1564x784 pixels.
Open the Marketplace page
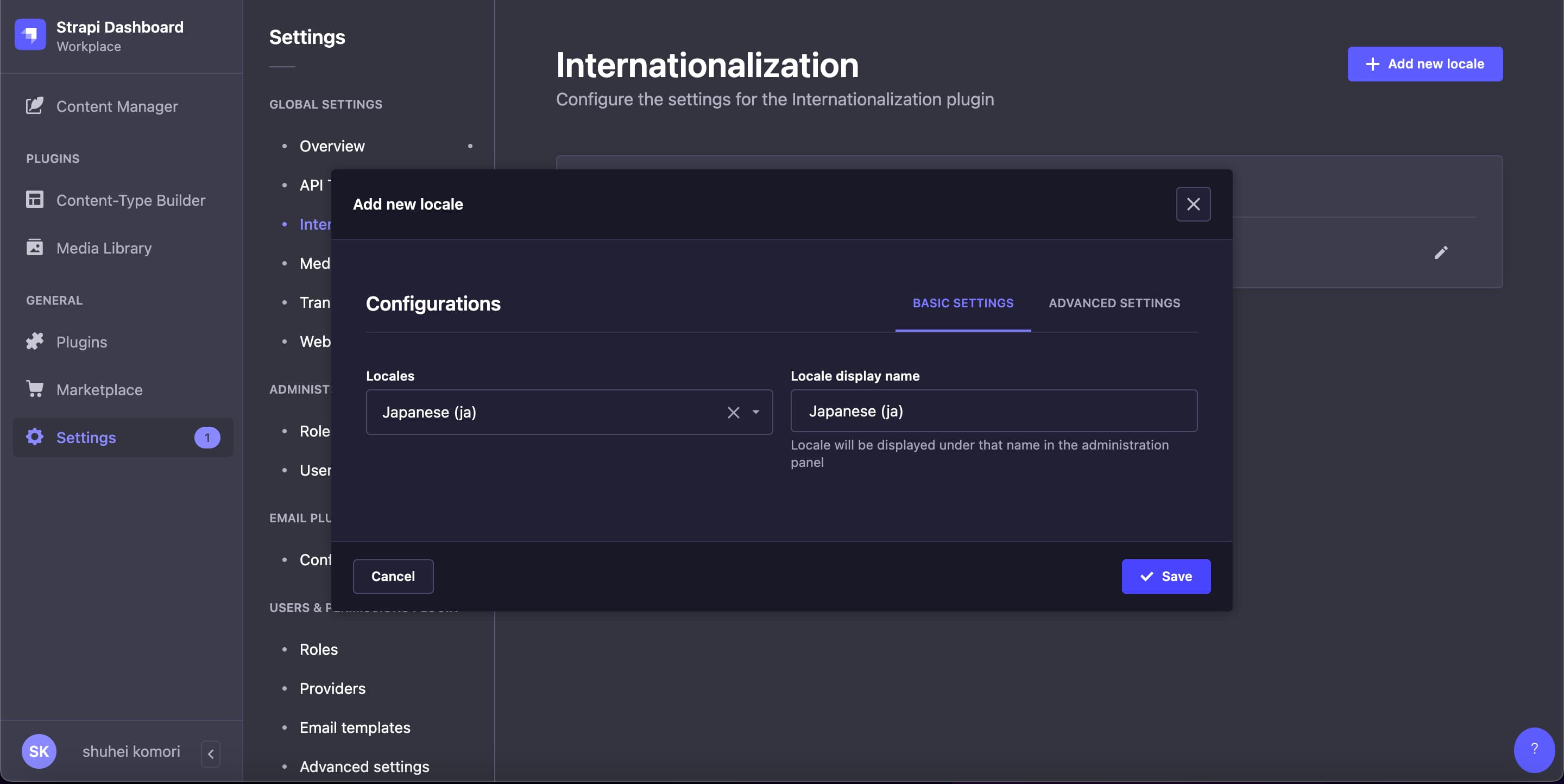tap(99, 390)
